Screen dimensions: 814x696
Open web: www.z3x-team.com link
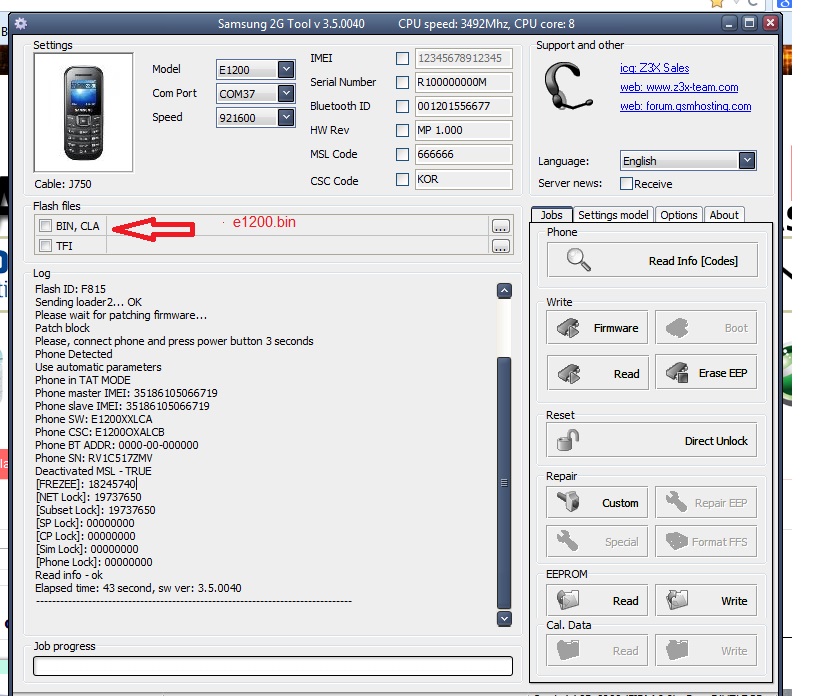coord(679,87)
